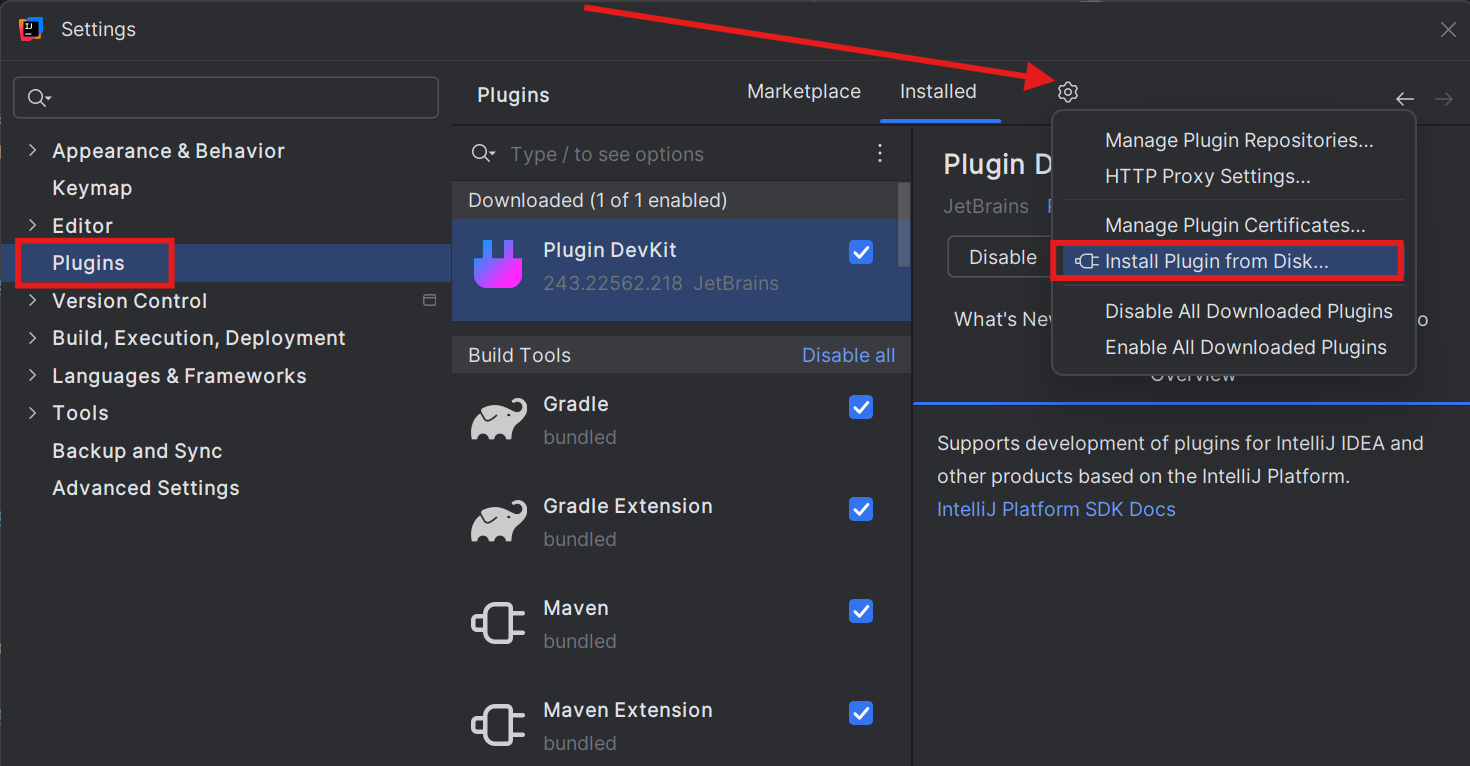Click the Downloaded (1 of 1 enabled) header
Screen dimensions: 1470x766
pos(597,200)
